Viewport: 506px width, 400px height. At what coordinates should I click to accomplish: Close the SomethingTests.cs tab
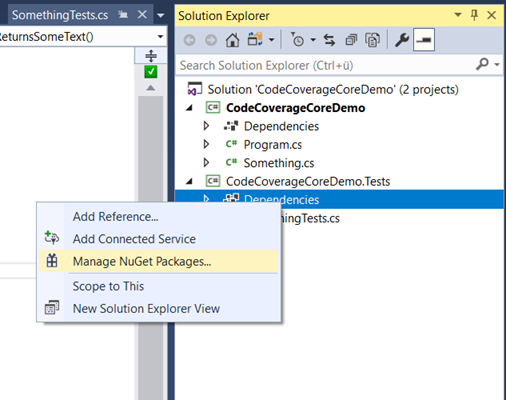pos(142,15)
